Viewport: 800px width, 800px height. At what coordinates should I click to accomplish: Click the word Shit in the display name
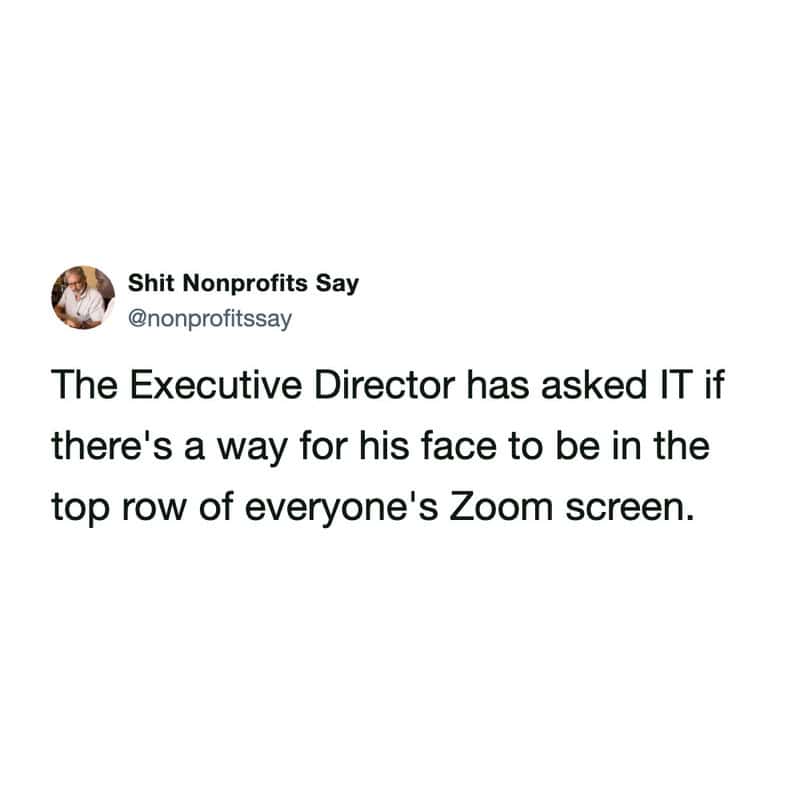tap(152, 283)
